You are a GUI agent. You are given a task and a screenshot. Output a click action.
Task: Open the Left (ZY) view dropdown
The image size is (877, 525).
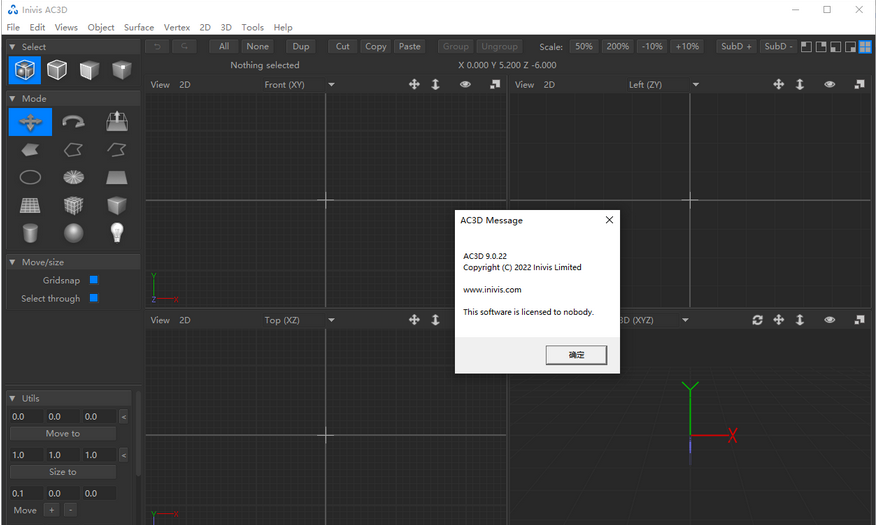click(696, 85)
